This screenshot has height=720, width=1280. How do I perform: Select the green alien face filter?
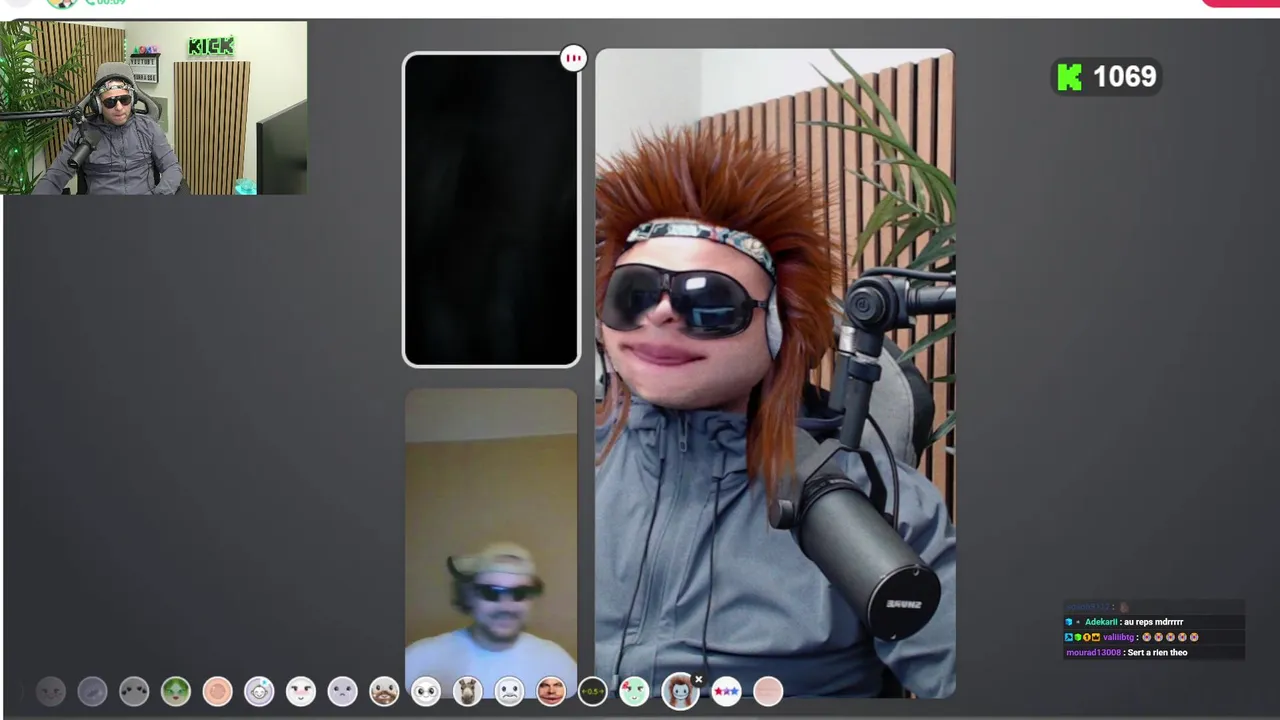click(x=176, y=691)
